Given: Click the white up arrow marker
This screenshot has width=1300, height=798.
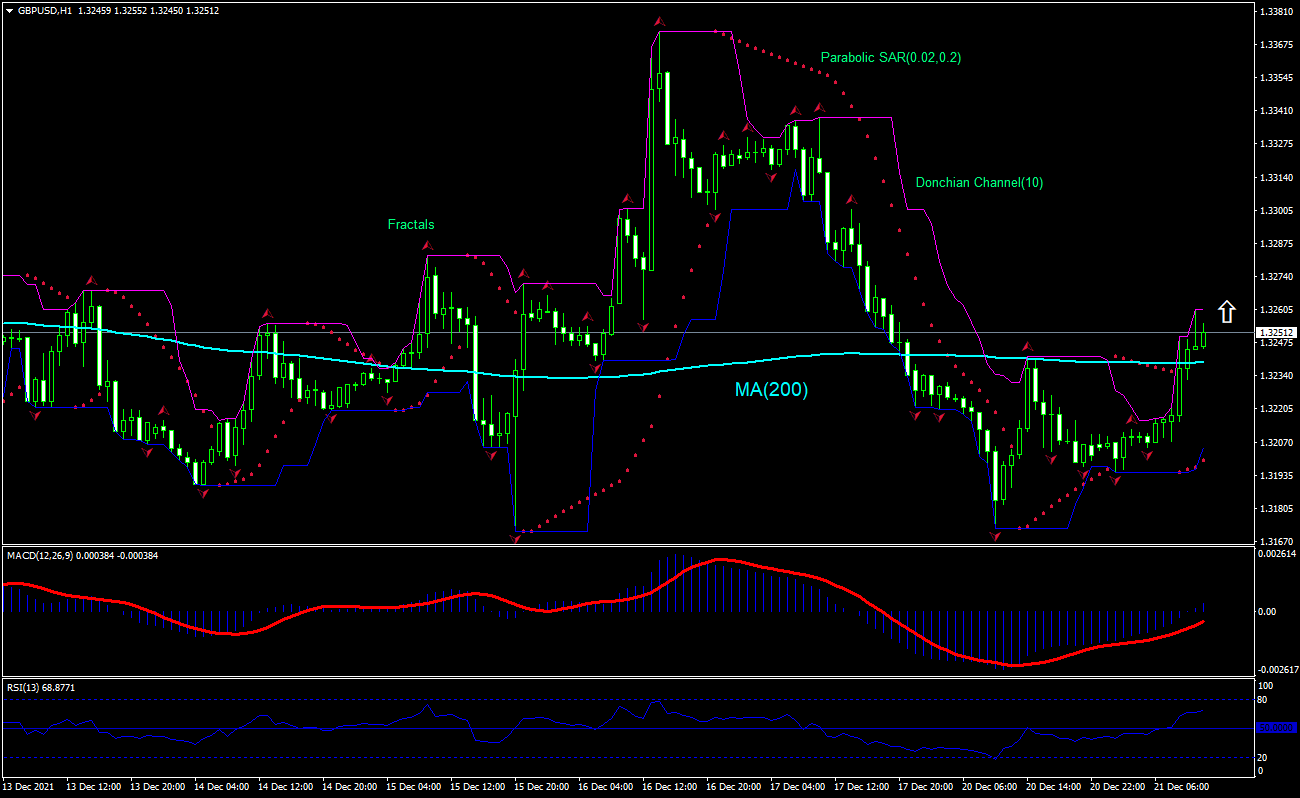Looking at the screenshot, I should [x=1227, y=311].
